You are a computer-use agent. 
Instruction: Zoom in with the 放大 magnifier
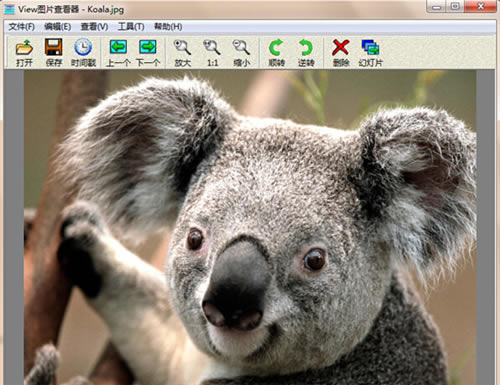tap(182, 52)
